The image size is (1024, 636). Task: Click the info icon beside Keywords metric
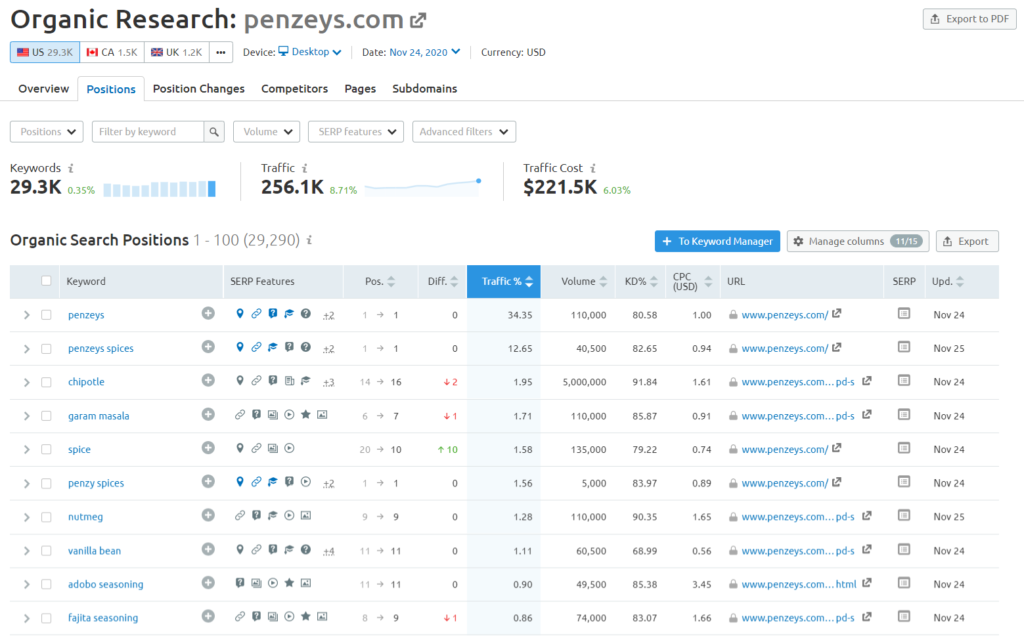[71, 168]
